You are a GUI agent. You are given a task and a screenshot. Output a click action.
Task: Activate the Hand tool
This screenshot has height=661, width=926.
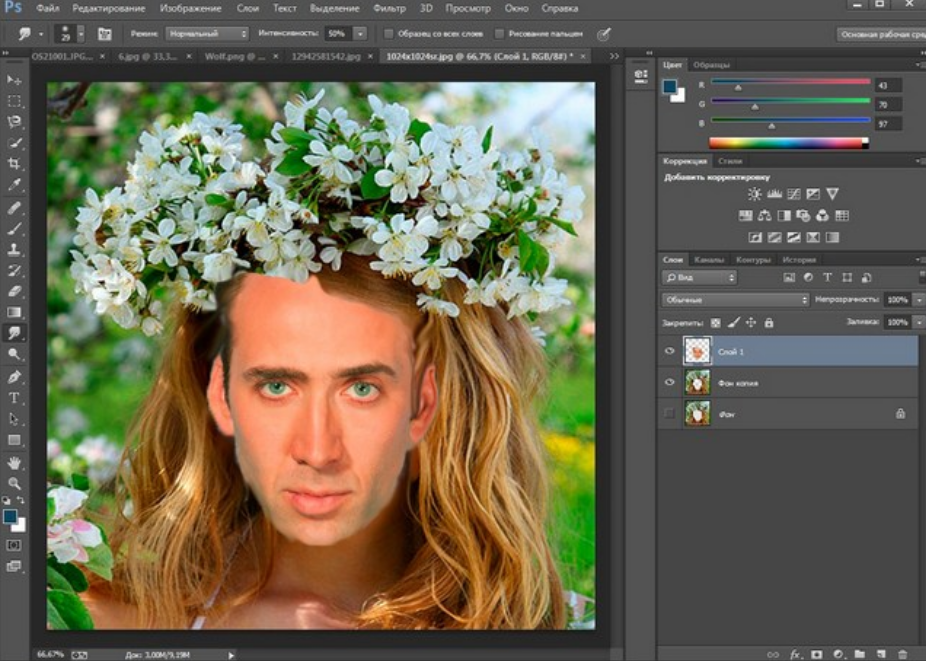pos(14,462)
